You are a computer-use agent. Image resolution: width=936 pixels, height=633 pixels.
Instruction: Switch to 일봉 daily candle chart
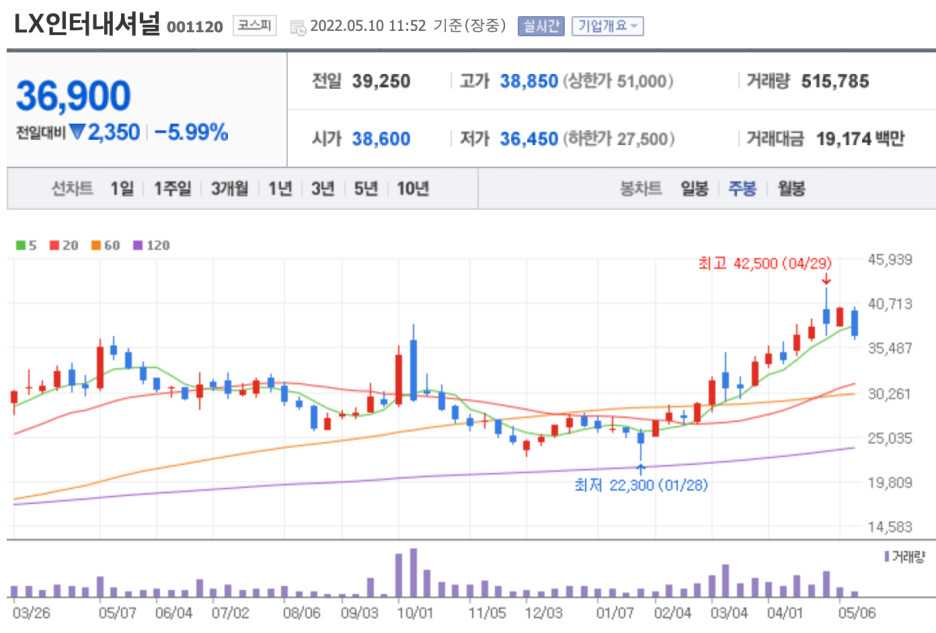694,189
